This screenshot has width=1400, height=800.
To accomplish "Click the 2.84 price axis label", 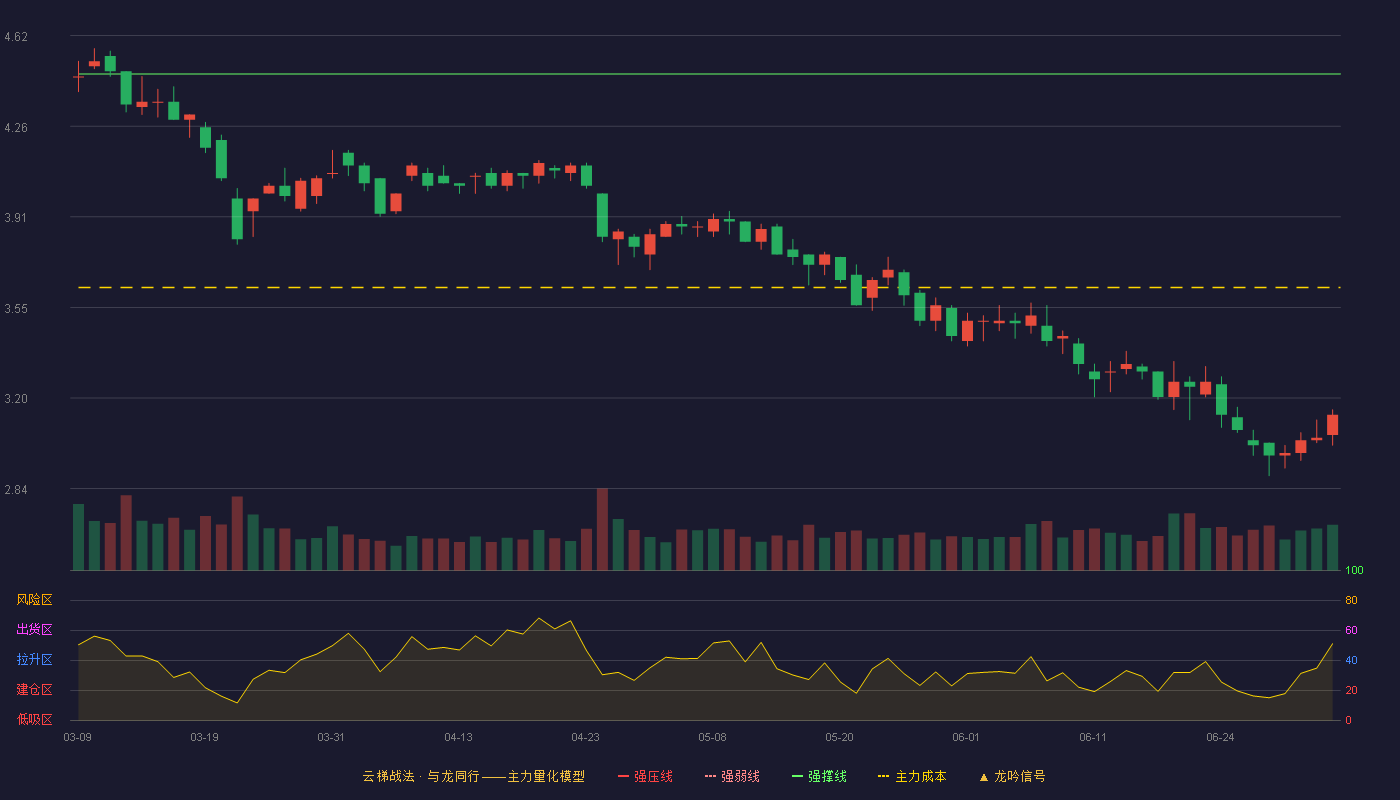I will pos(16,490).
